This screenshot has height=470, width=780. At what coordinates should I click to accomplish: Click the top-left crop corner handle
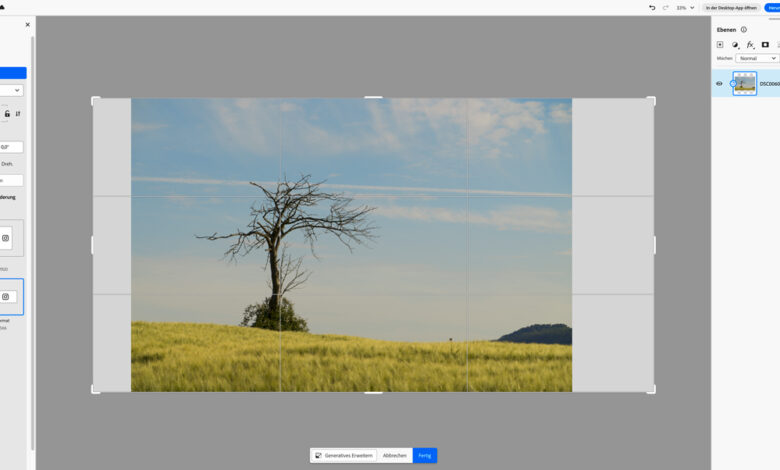96,101
